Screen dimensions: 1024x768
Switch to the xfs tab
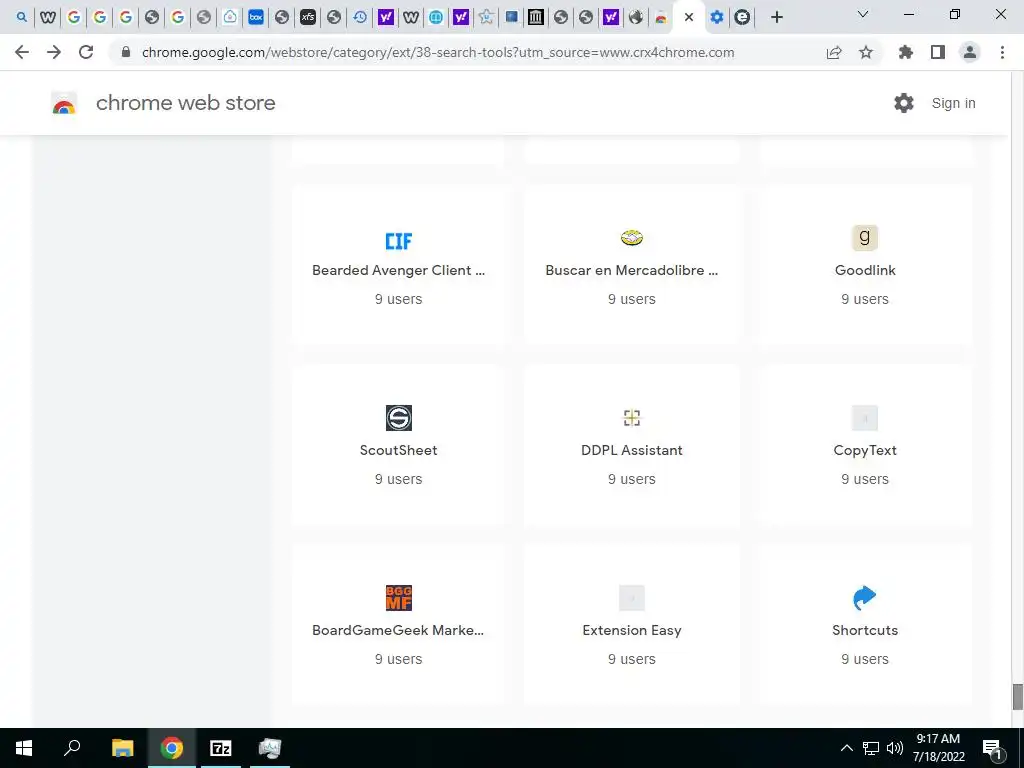point(308,17)
